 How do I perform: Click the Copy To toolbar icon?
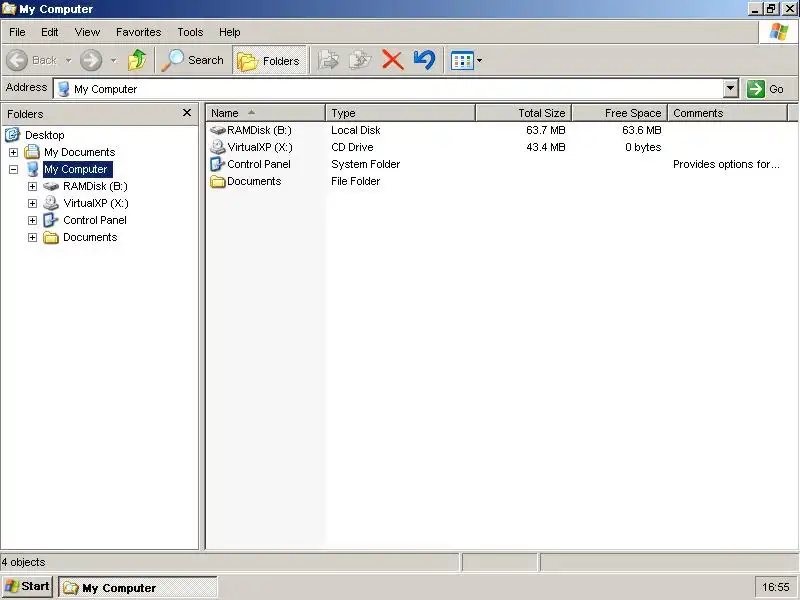click(x=360, y=60)
